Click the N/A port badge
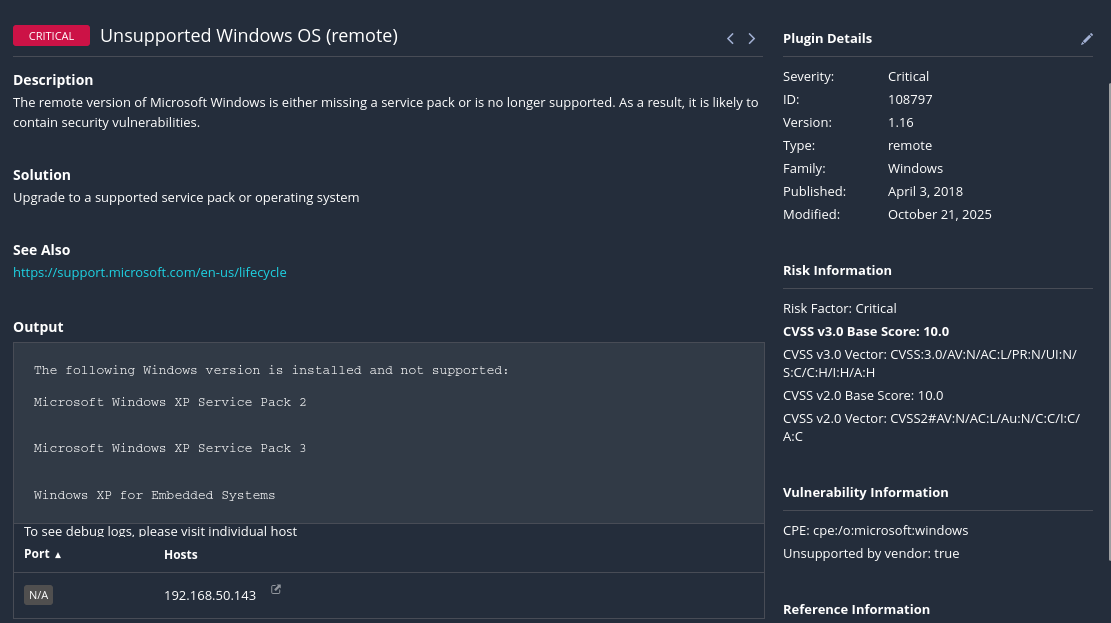 pyautogui.click(x=39, y=595)
